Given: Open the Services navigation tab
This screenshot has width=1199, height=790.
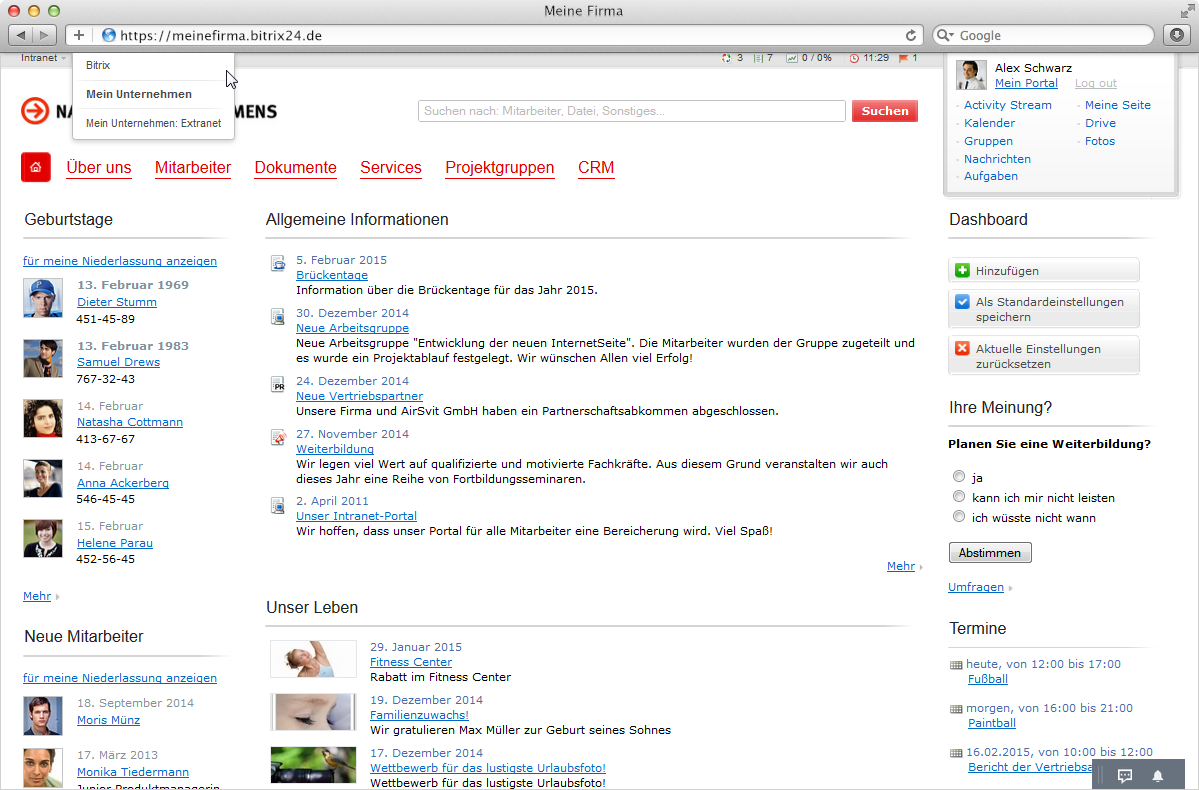Looking at the screenshot, I should tap(391, 167).
